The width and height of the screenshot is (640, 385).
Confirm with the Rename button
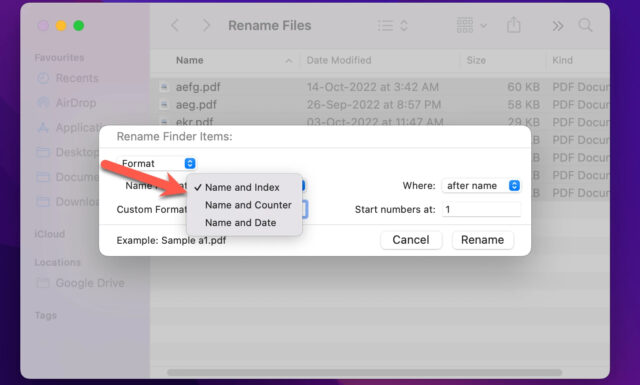pyautogui.click(x=482, y=240)
